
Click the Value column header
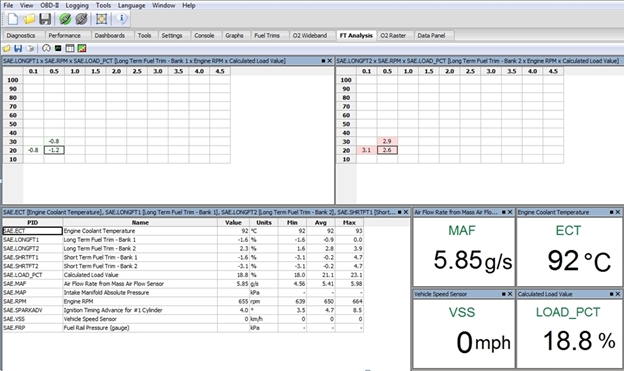(x=234, y=222)
